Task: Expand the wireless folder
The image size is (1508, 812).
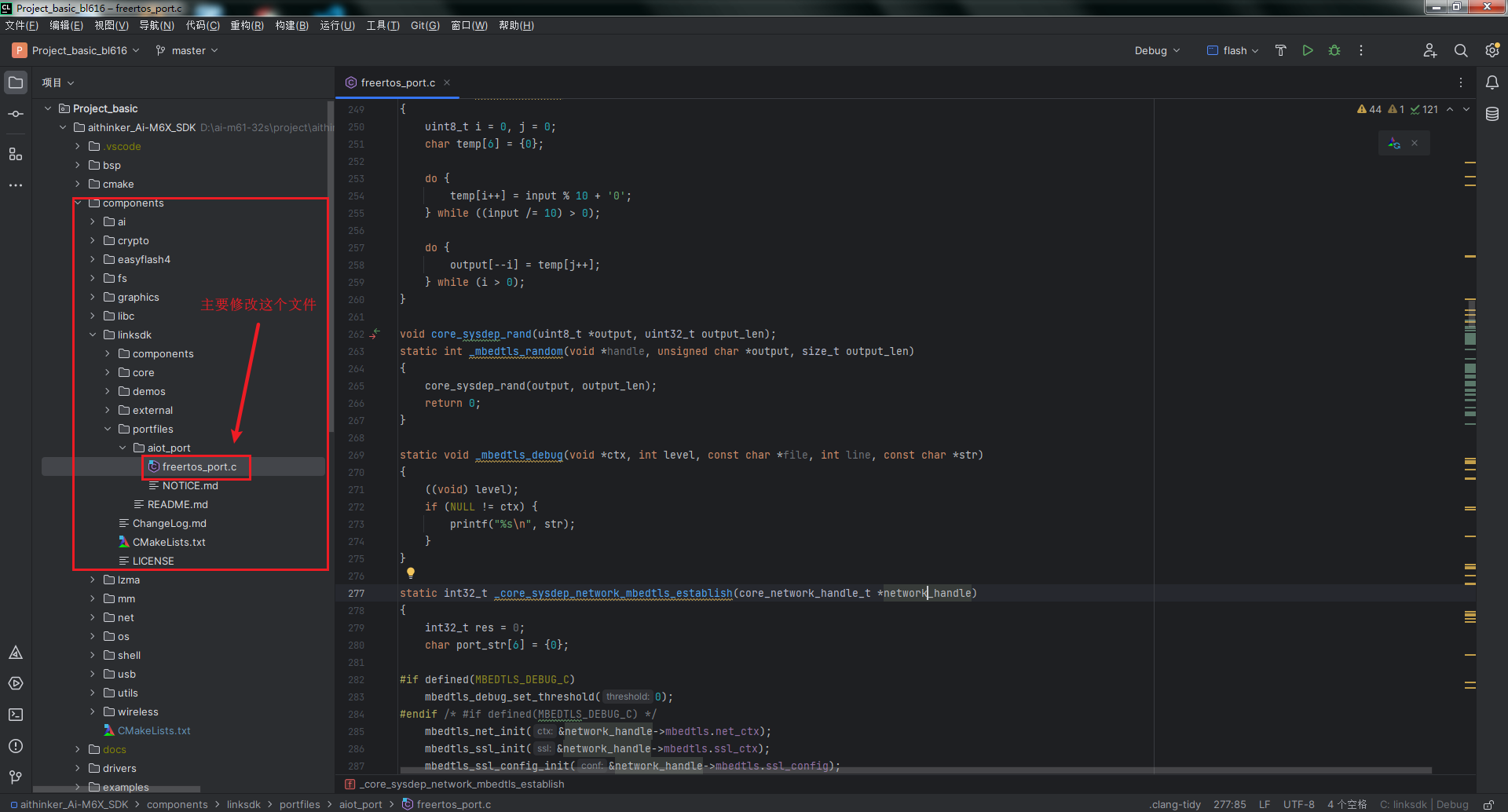Action: pyautogui.click(x=93, y=711)
